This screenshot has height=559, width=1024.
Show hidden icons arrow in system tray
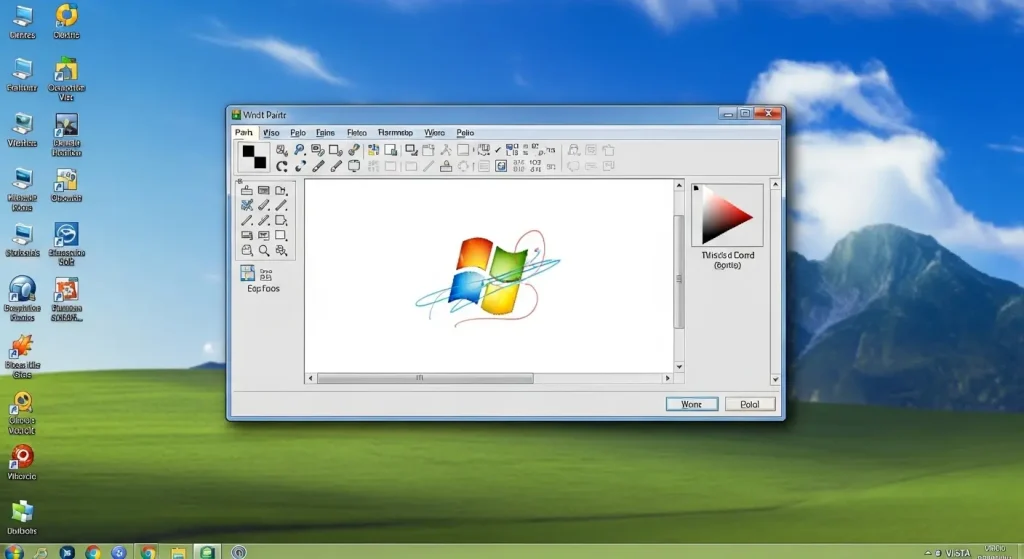point(927,553)
